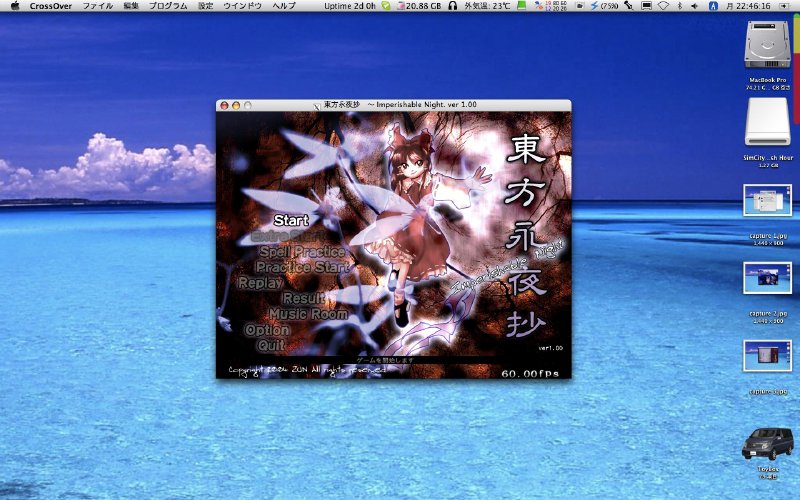The height and width of the screenshot is (500, 800).
Task: Open the ファイル menu
Action: coord(98,6)
